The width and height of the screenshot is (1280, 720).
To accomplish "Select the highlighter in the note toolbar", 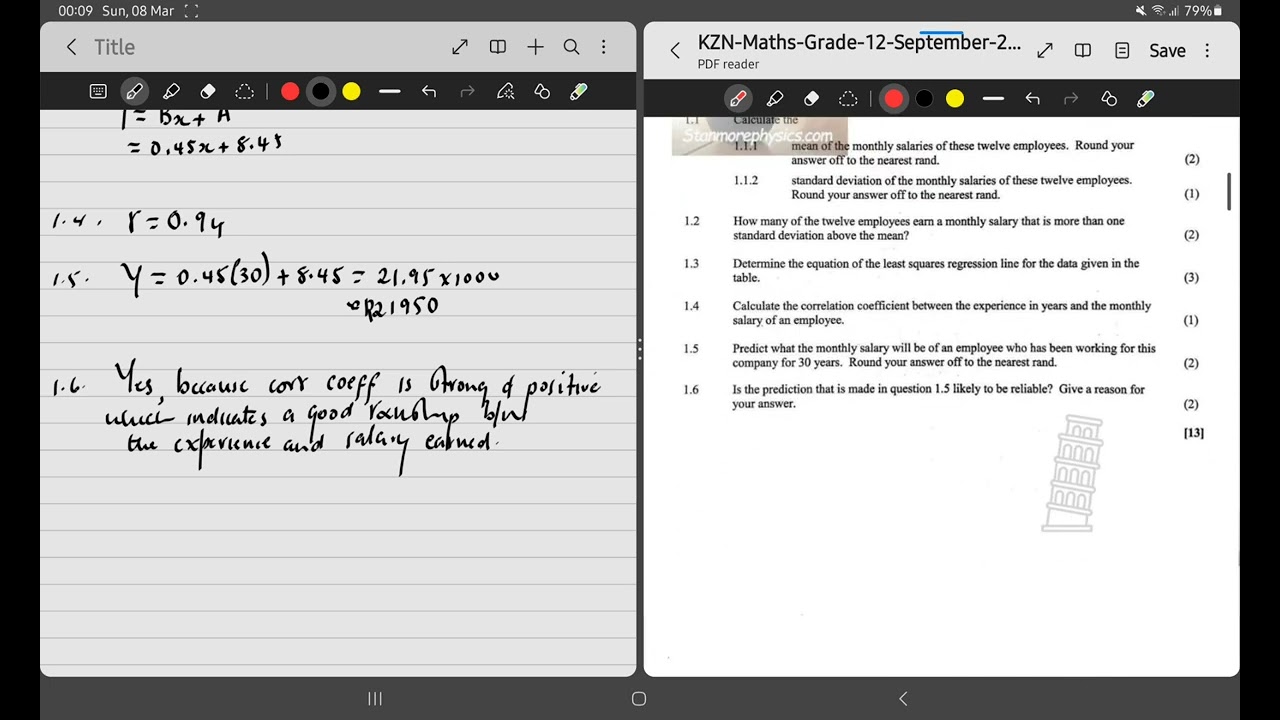I will pyautogui.click(x=171, y=91).
